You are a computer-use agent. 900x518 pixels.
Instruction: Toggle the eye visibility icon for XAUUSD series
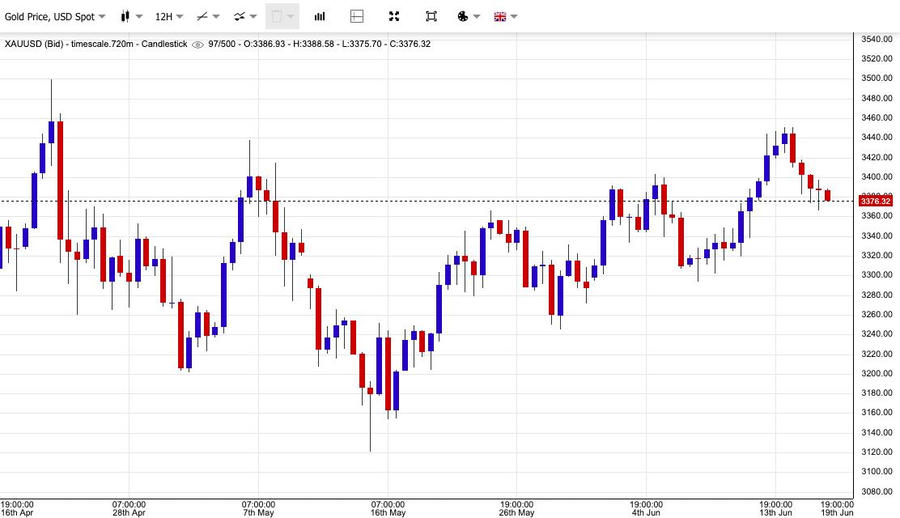(x=198, y=44)
